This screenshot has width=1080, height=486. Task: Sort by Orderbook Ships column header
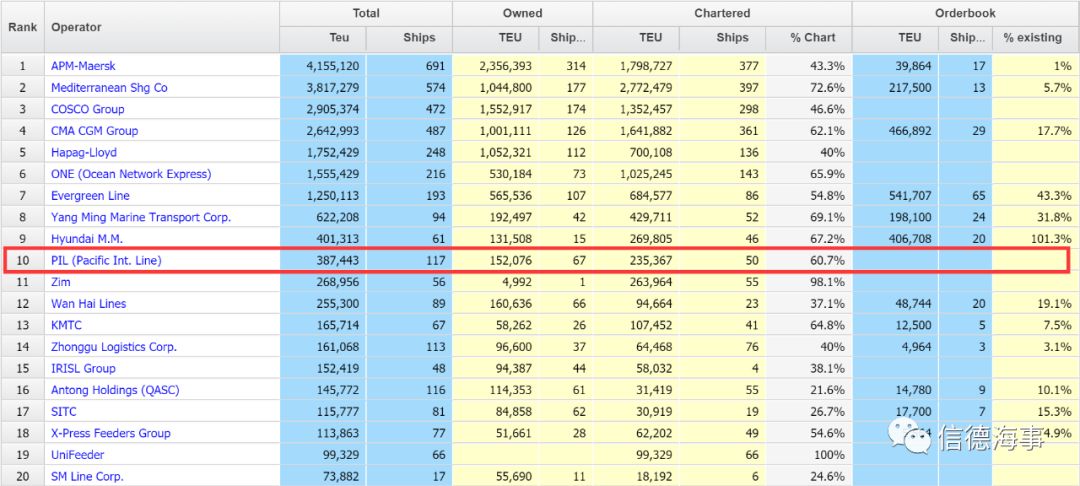[x=966, y=38]
